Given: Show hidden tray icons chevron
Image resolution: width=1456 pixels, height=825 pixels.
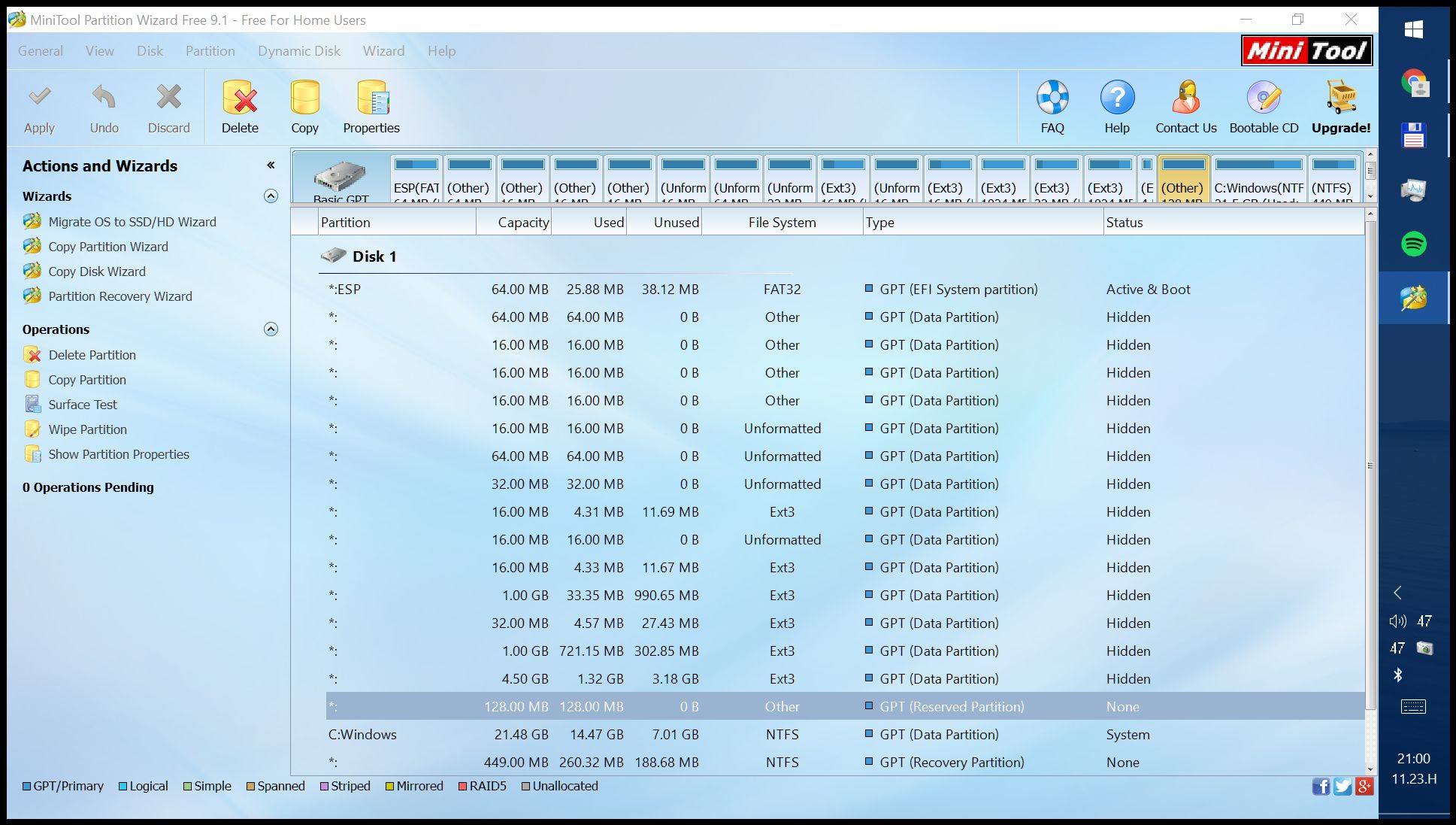Looking at the screenshot, I should tap(1397, 593).
